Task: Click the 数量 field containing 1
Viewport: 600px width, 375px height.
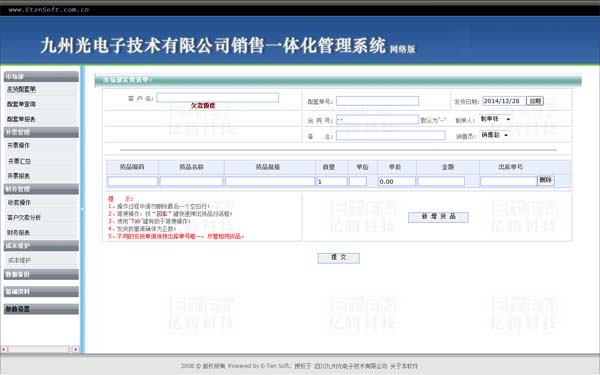Action: 332,181
